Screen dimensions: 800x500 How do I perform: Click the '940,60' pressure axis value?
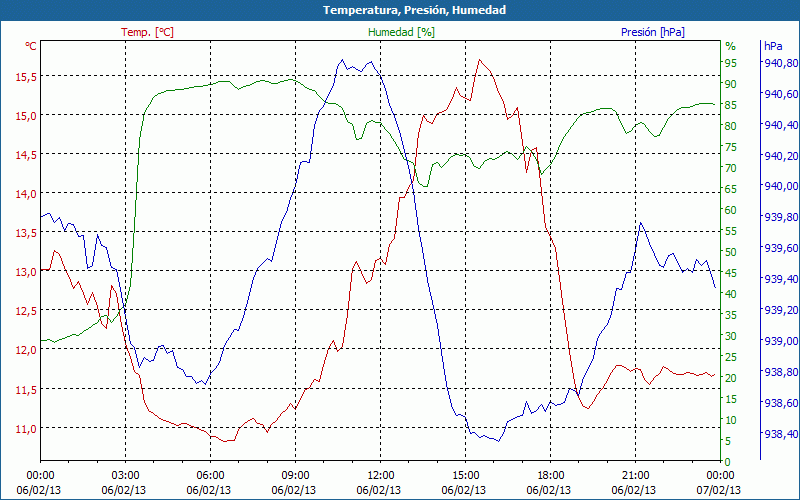(x=780, y=94)
